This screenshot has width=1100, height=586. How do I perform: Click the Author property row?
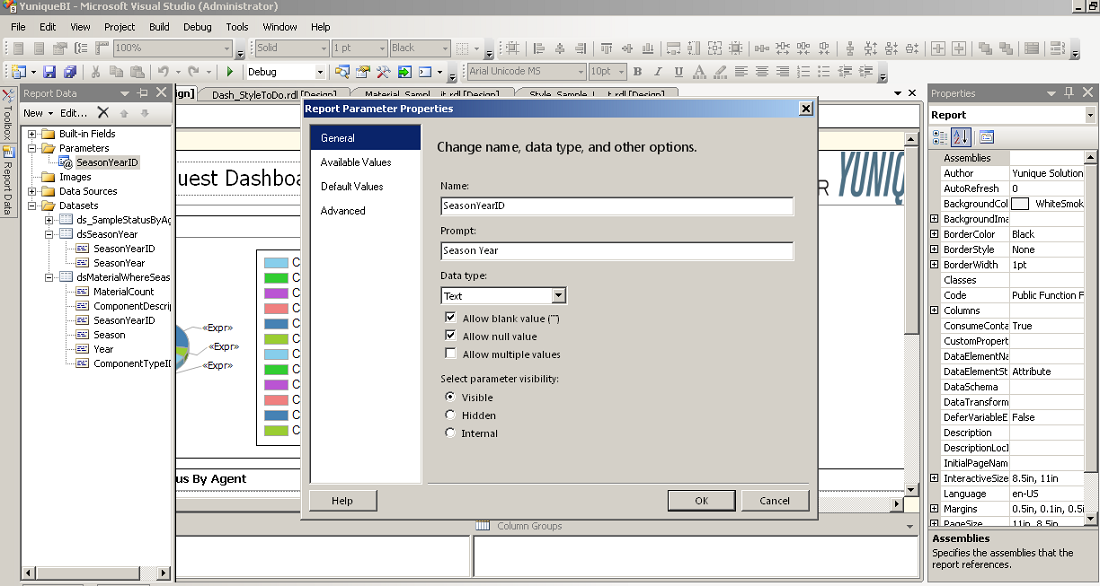(1013, 173)
